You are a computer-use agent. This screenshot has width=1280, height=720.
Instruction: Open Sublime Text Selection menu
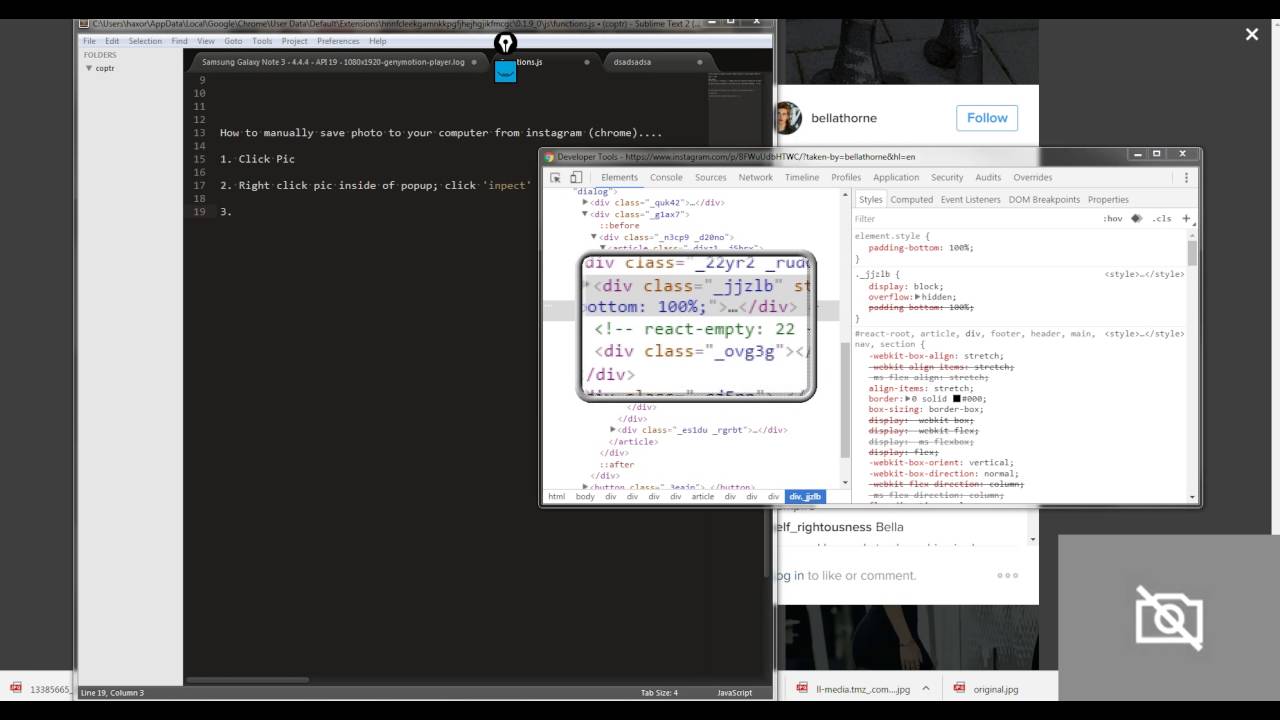(x=145, y=41)
